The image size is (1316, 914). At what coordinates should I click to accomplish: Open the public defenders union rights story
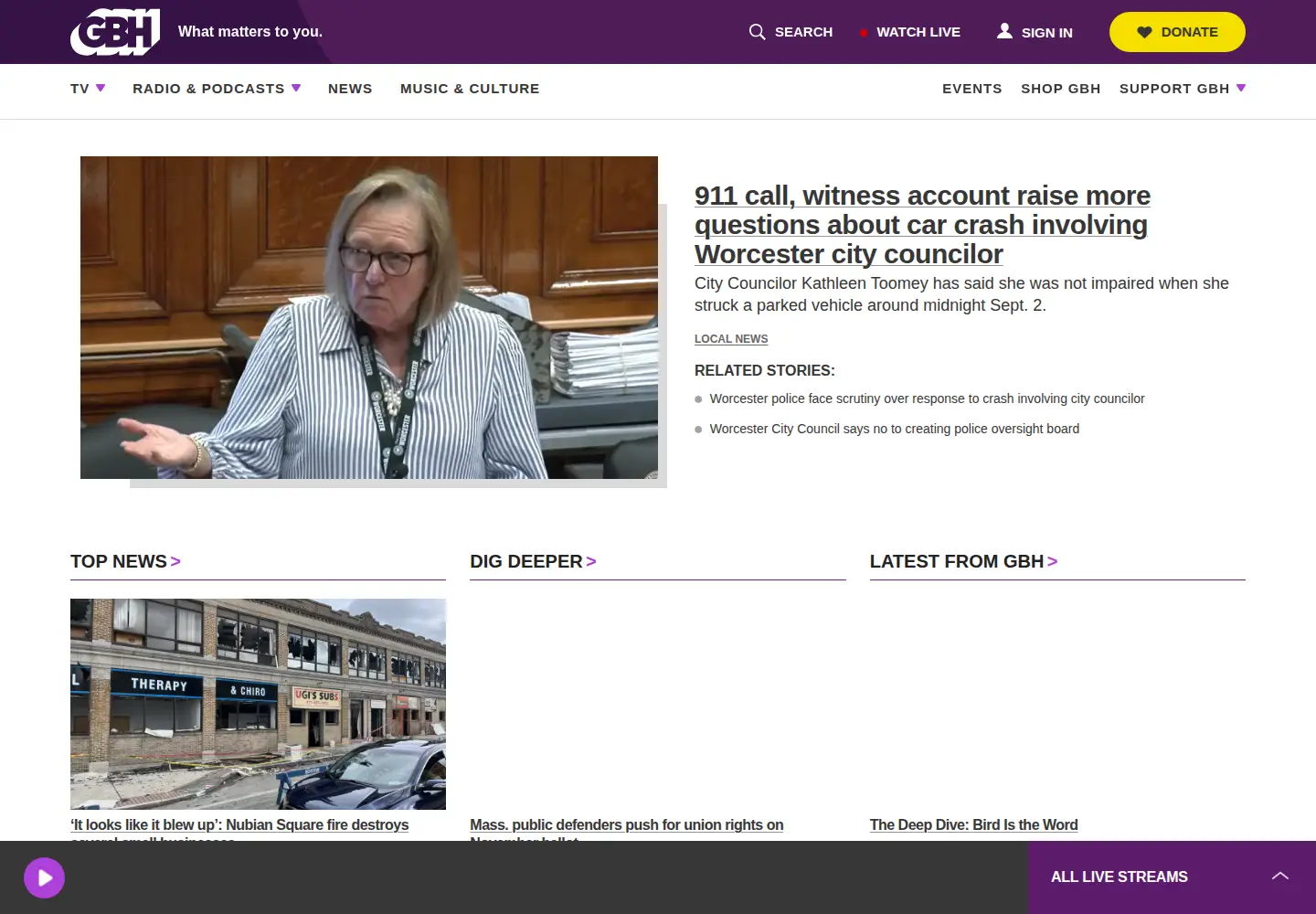627,828
